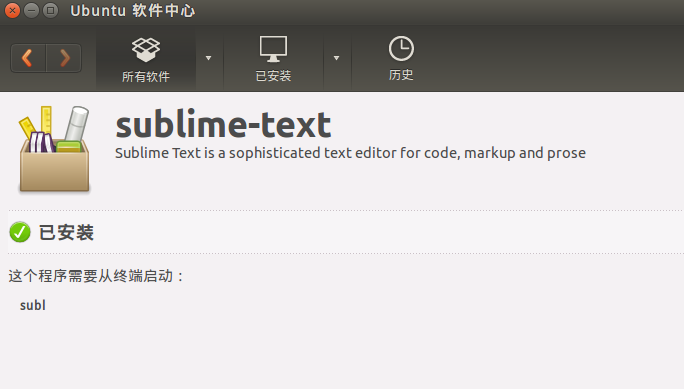The width and height of the screenshot is (684, 389).
Task: Click the Sublime Text description line
Action: point(350,153)
